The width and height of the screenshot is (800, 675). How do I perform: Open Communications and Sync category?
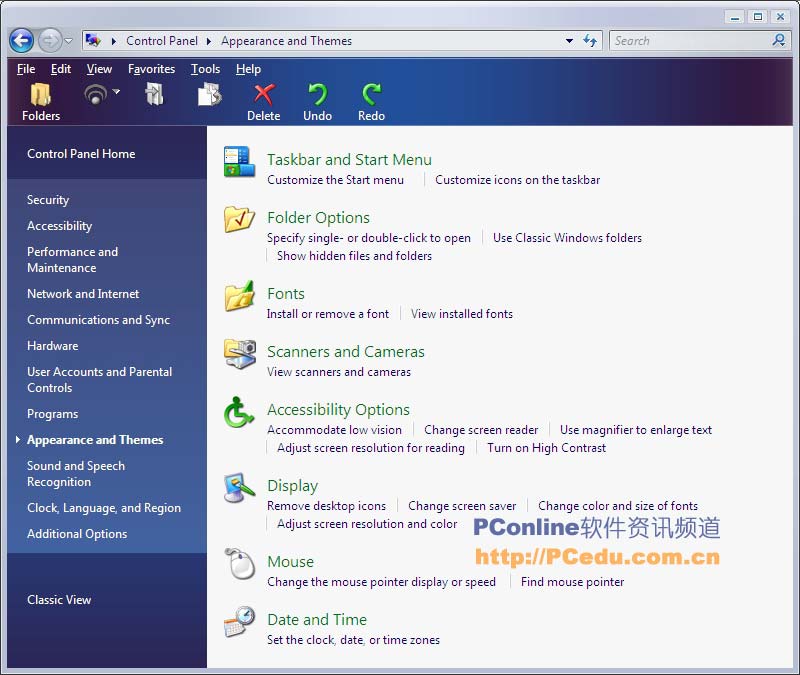pyautogui.click(x=98, y=320)
